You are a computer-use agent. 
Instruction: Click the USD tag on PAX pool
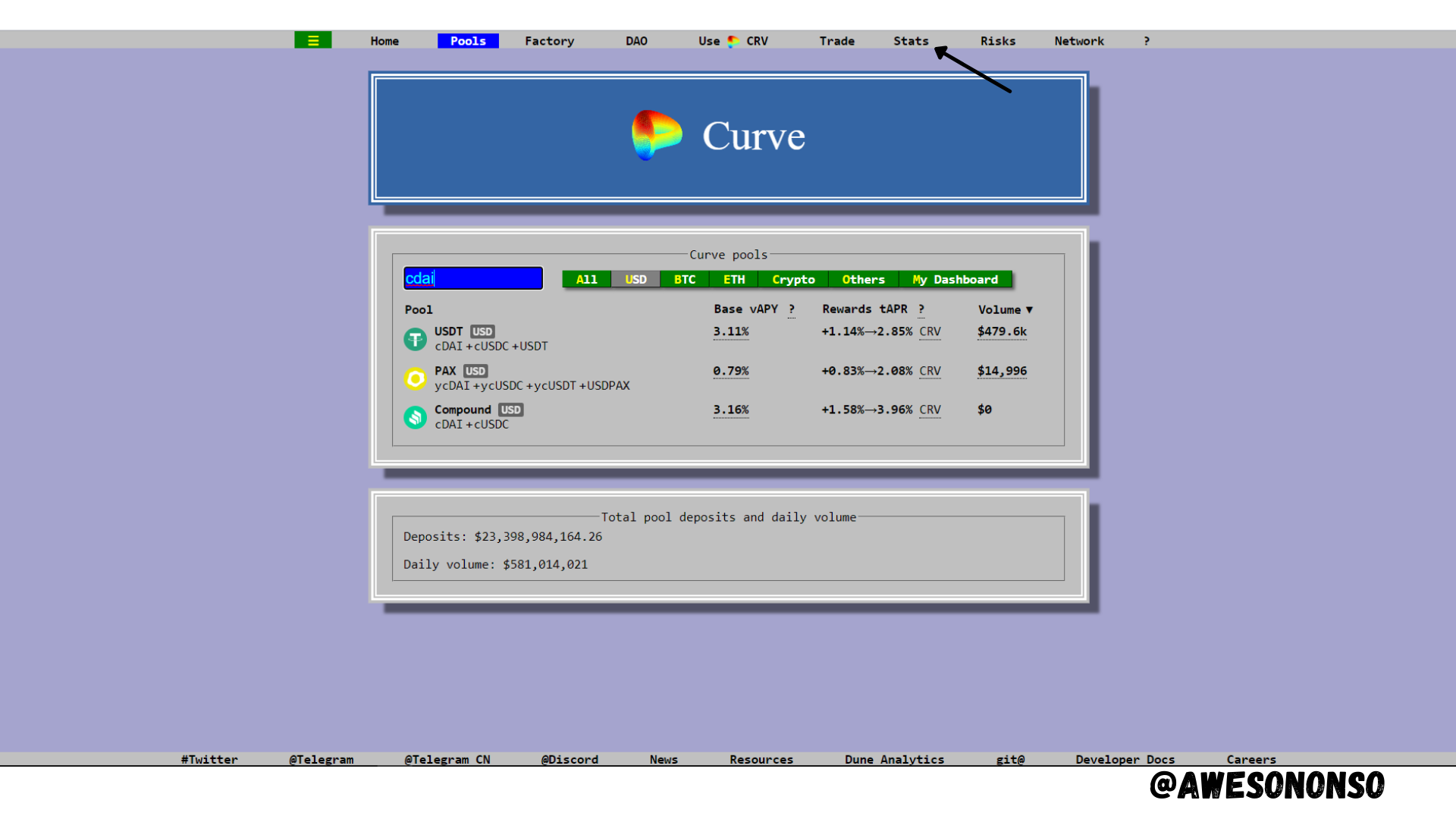click(475, 371)
